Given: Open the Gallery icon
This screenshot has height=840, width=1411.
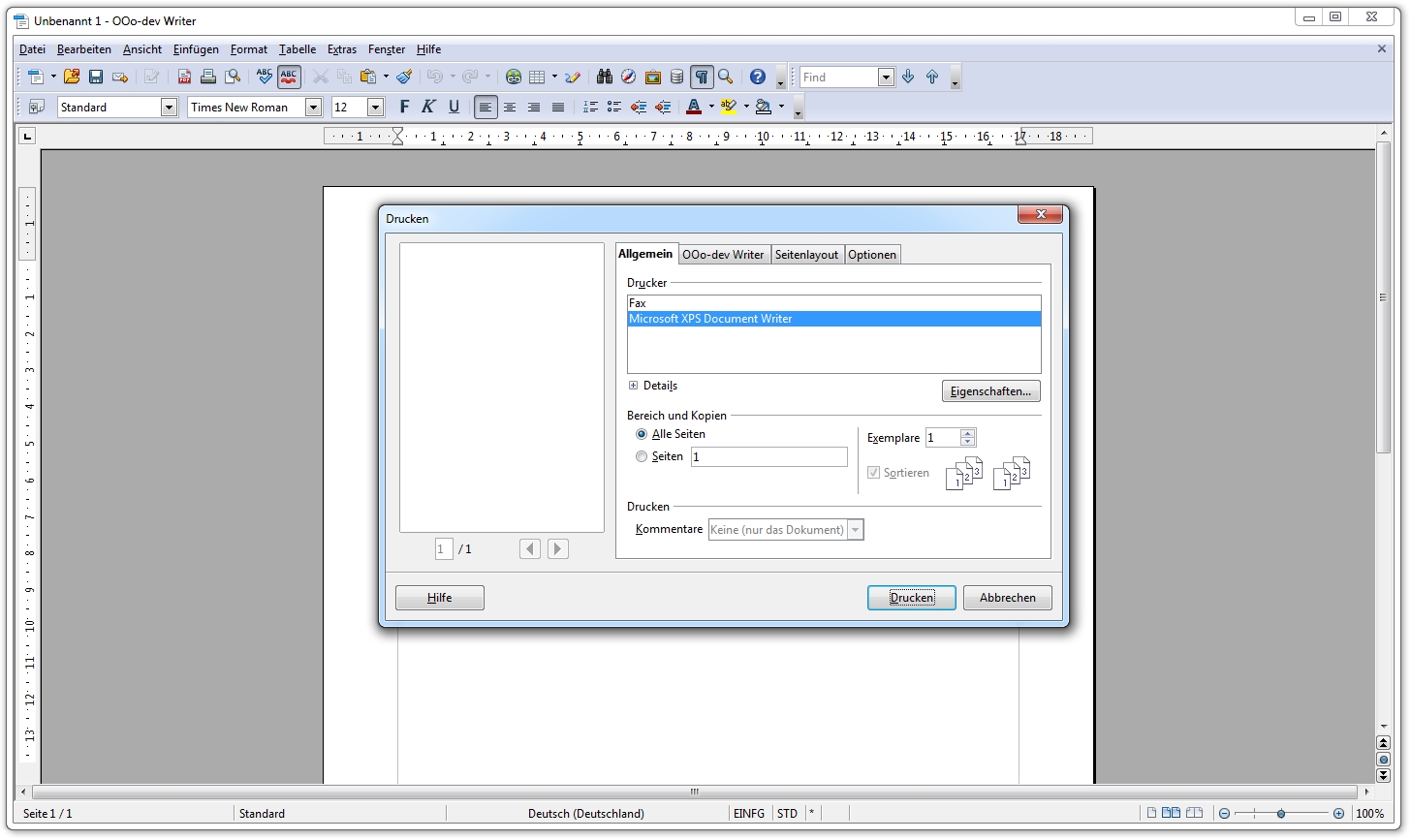Looking at the screenshot, I should coord(653,77).
